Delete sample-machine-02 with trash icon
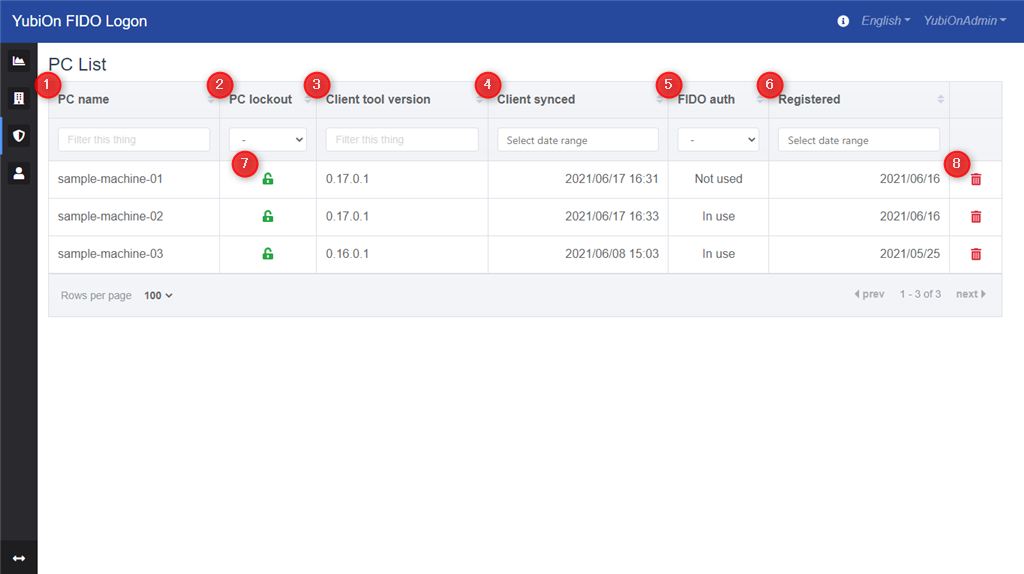 tap(976, 217)
